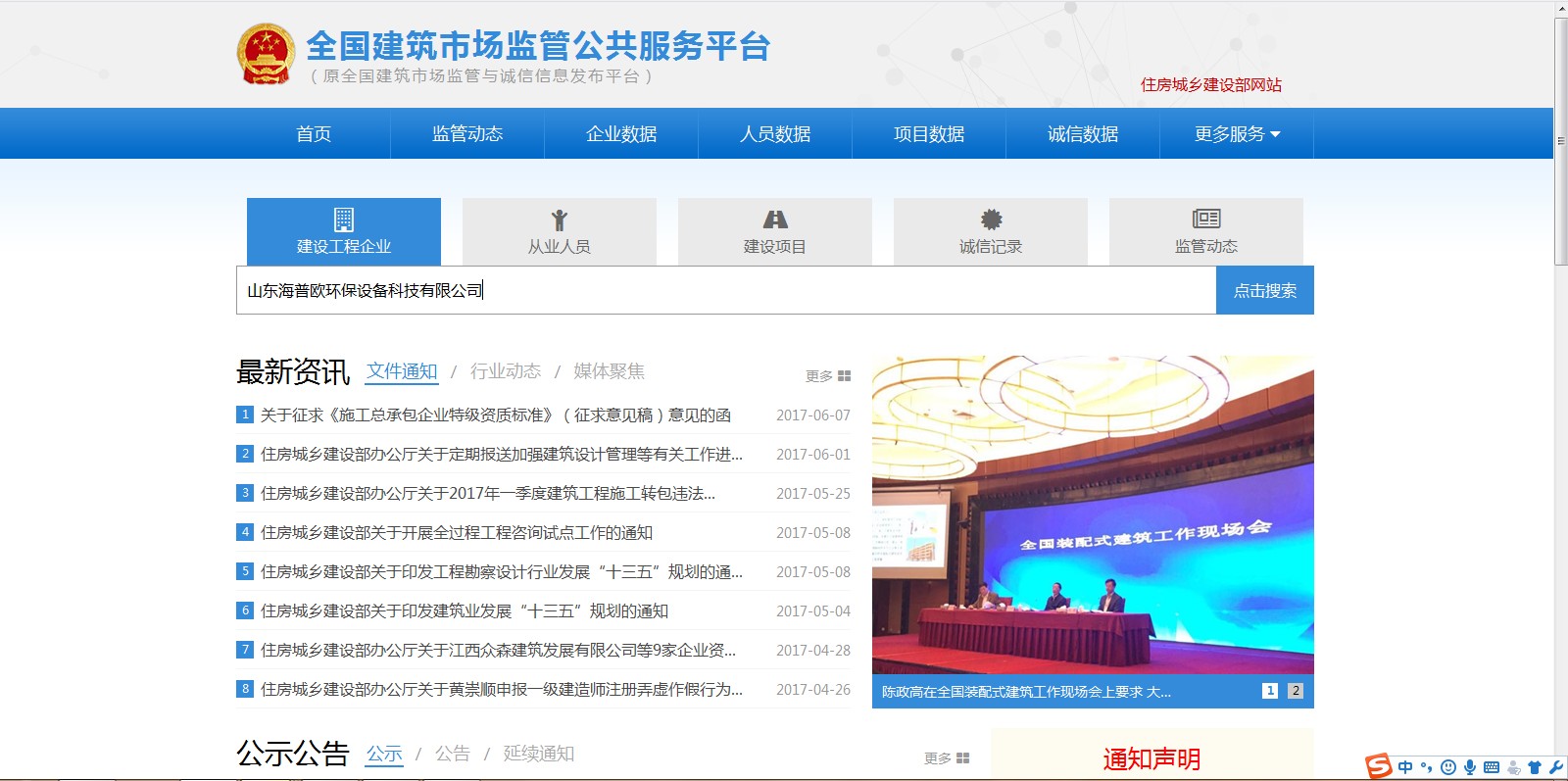Image resolution: width=1568 pixels, height=781 pixels.
Task: Click the 点击搜索 button
Action: coord(1264,291)
